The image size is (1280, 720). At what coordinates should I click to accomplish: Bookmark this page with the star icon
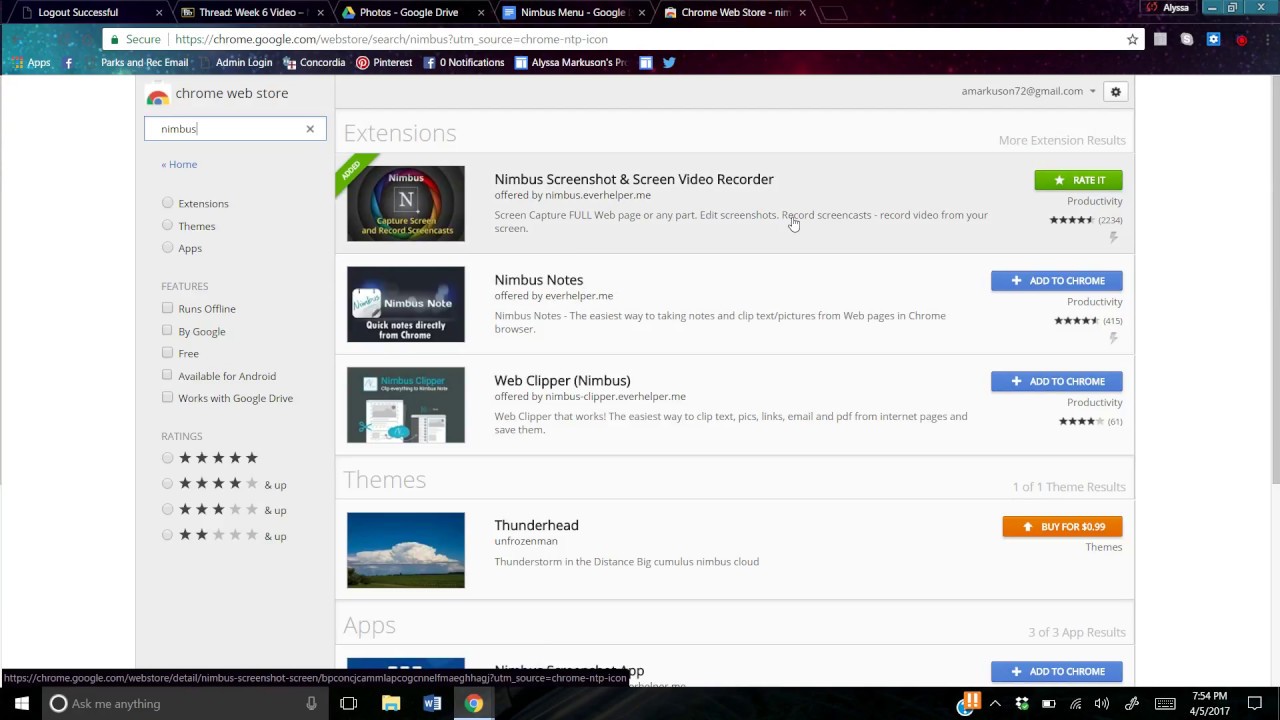pos(1132,39)
